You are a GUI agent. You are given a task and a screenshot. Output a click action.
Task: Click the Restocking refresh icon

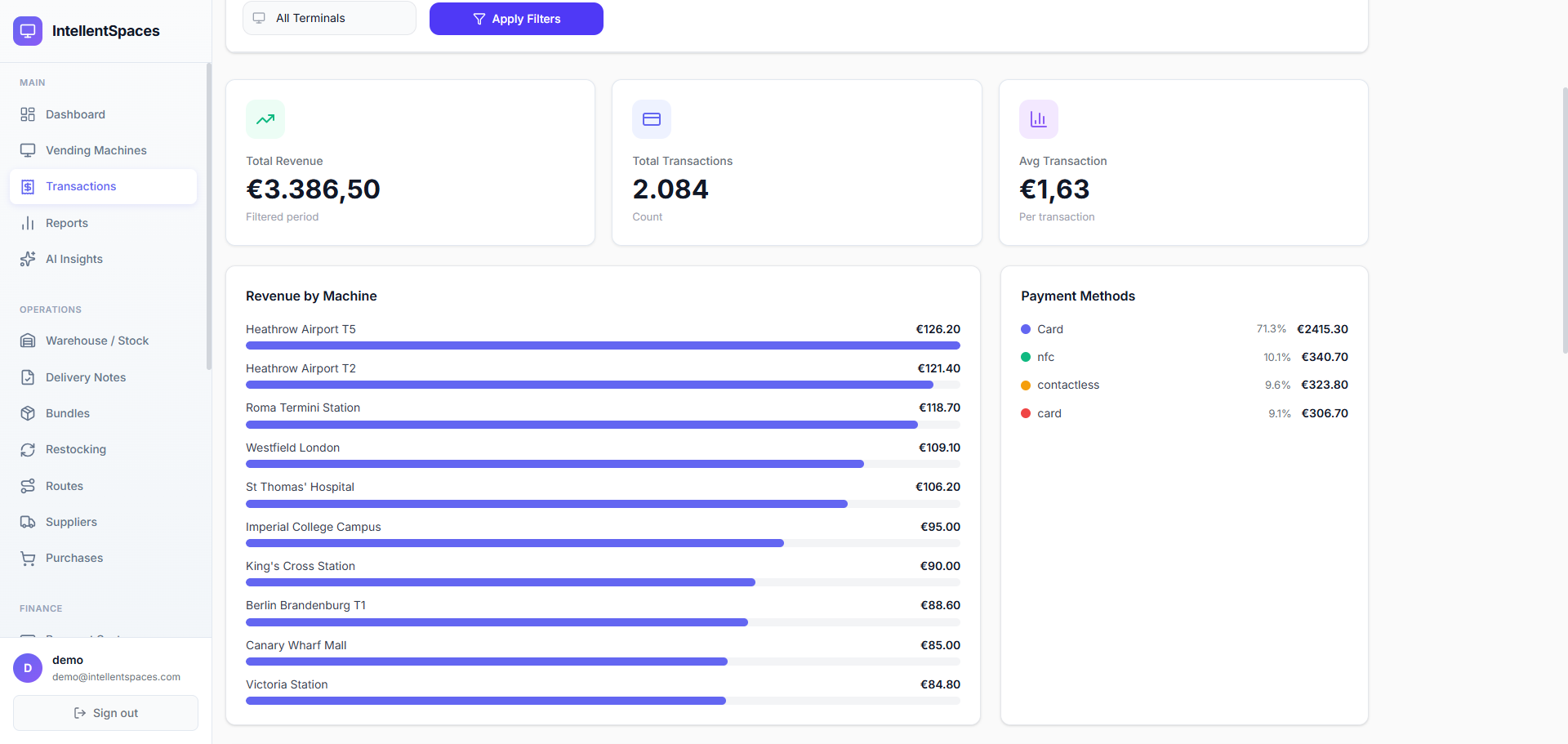point(28,449)
